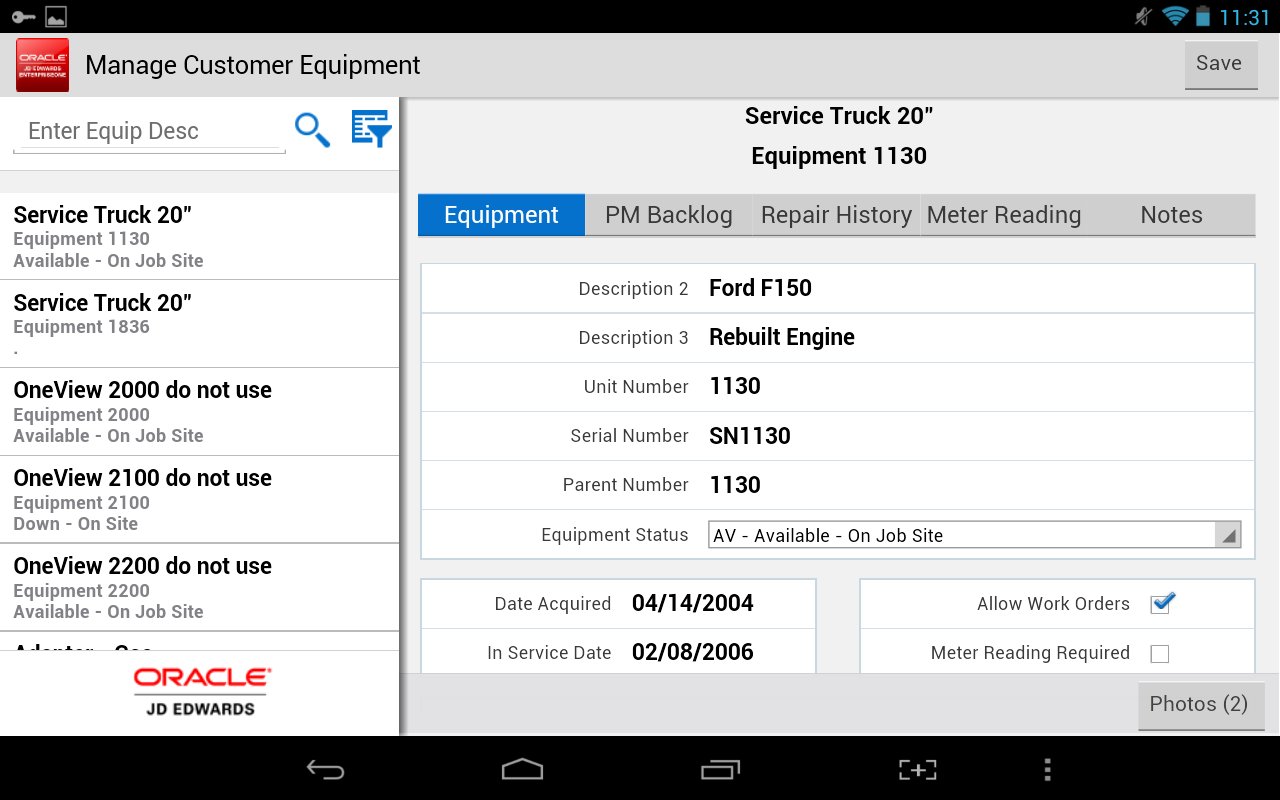Tap the picture notification icon
1280x800 pixels.
coord(56,17)
